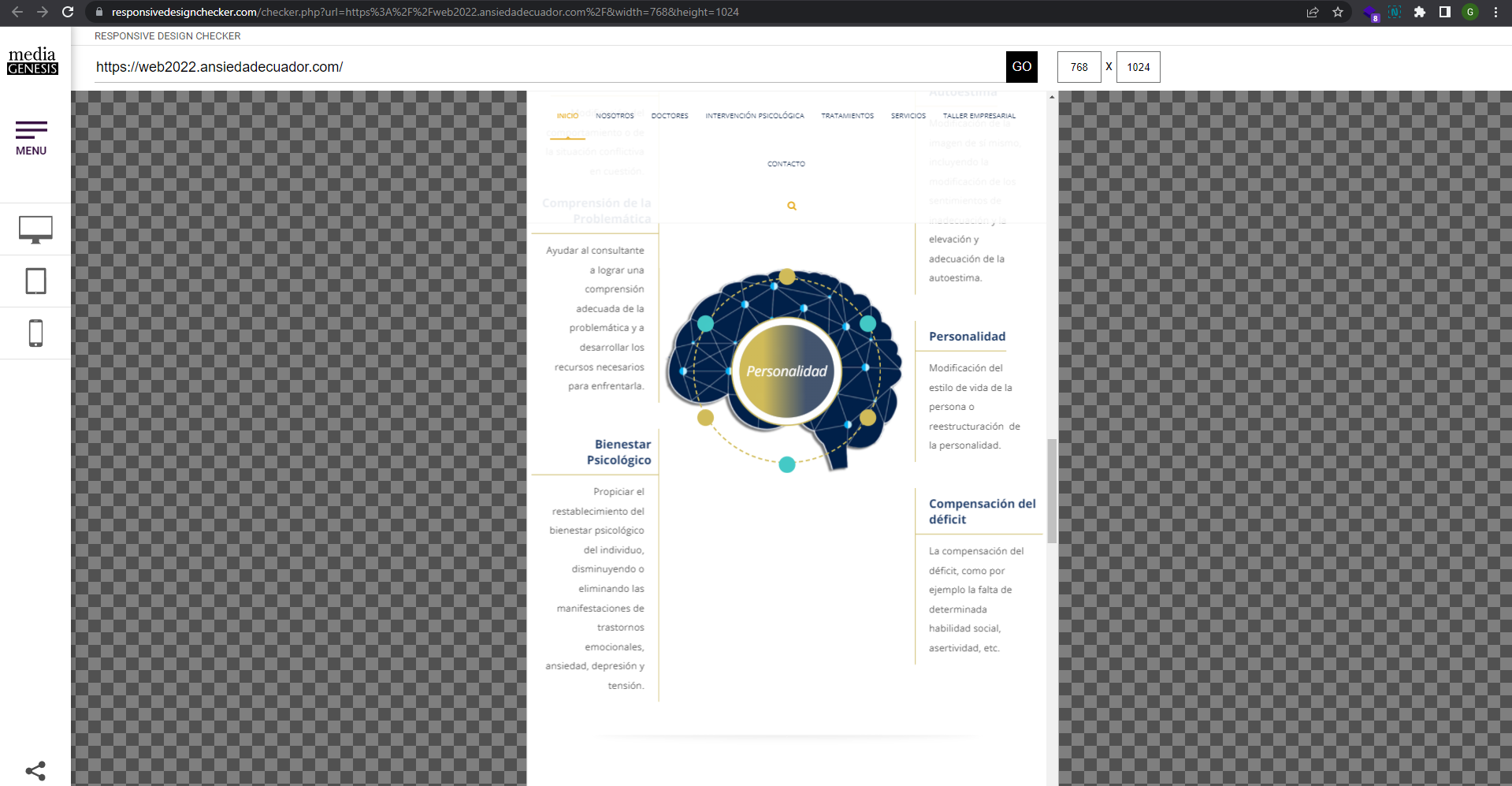Click the URL input field of checker
1512x786 pixels.
click(x=548, y=67)
